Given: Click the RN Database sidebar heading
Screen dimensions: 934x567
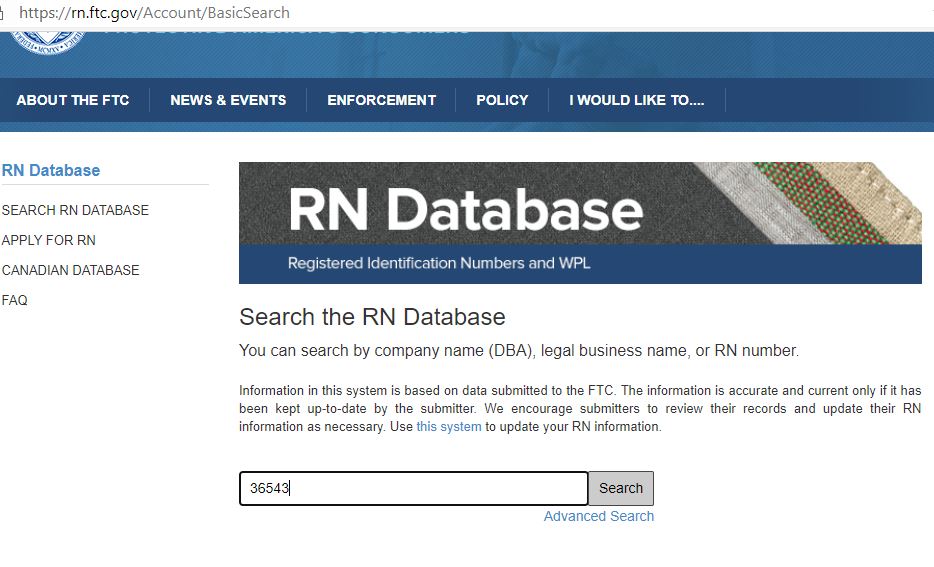Looking at the screenshot, I should pyautogui.click(x=51, y=170).
